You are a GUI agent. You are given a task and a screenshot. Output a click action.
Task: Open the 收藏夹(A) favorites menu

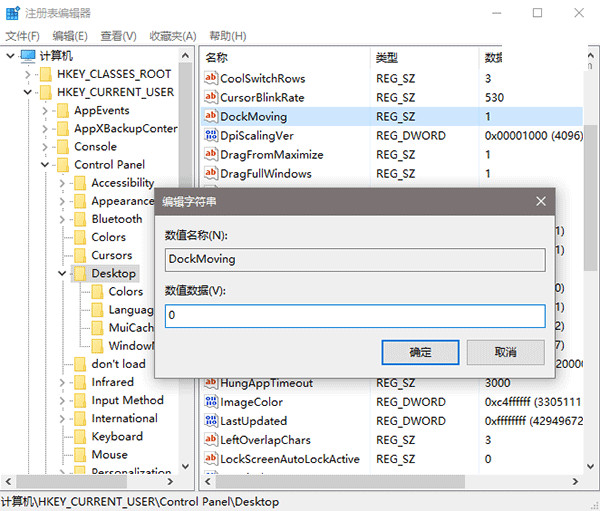(173, 36)
